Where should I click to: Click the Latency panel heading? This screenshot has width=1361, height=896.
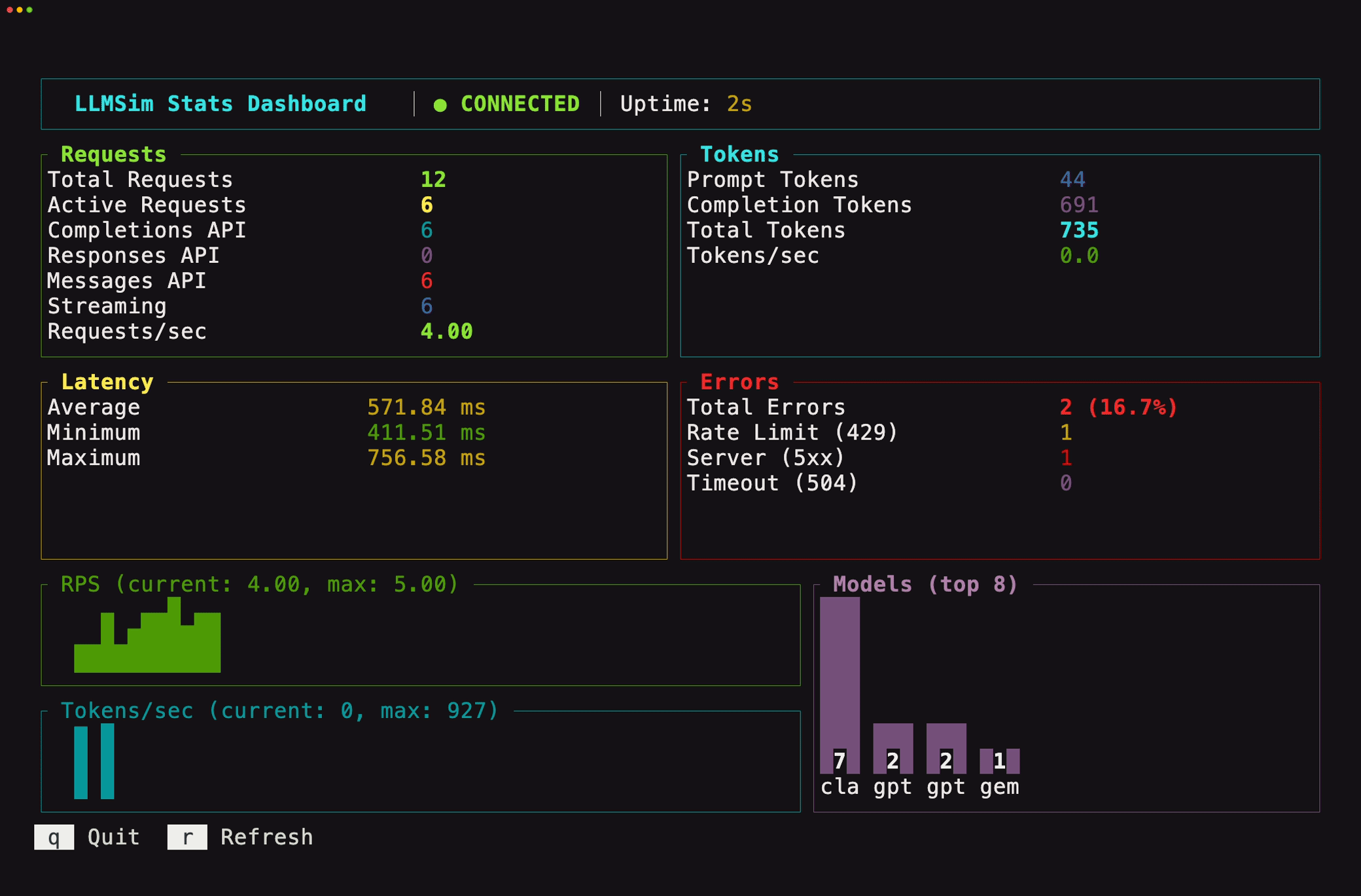[x=107, y=382]
